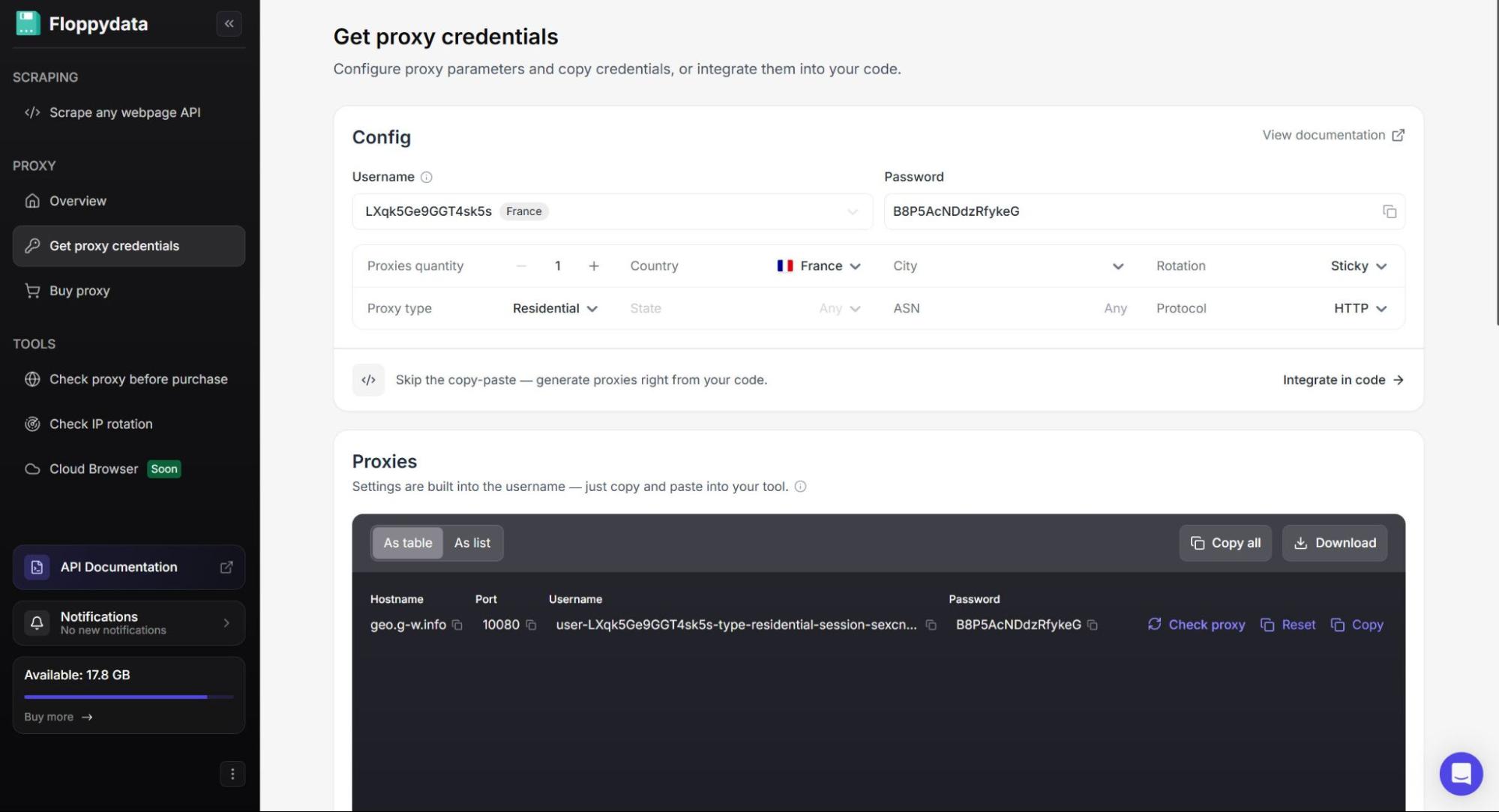Click the proxies quantity value 1
Viewport: 1499px width, 812px height.
pos(558,266)
